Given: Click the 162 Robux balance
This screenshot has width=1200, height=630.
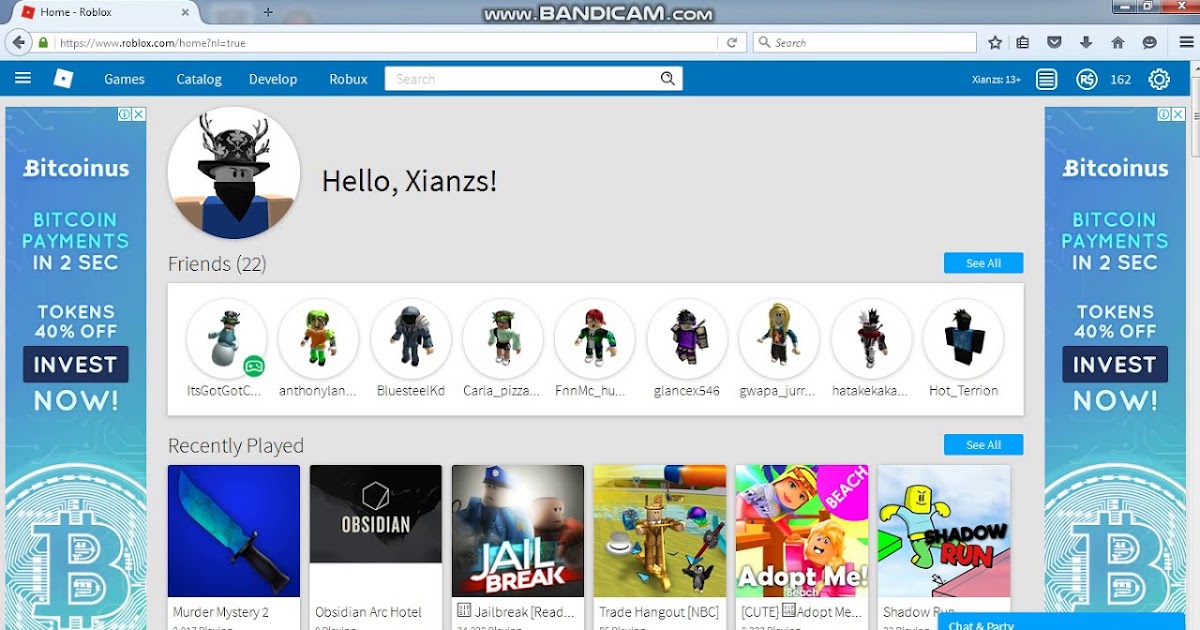Looking at the screenshot, I should pyautogui.click(x=1121, y=79).
